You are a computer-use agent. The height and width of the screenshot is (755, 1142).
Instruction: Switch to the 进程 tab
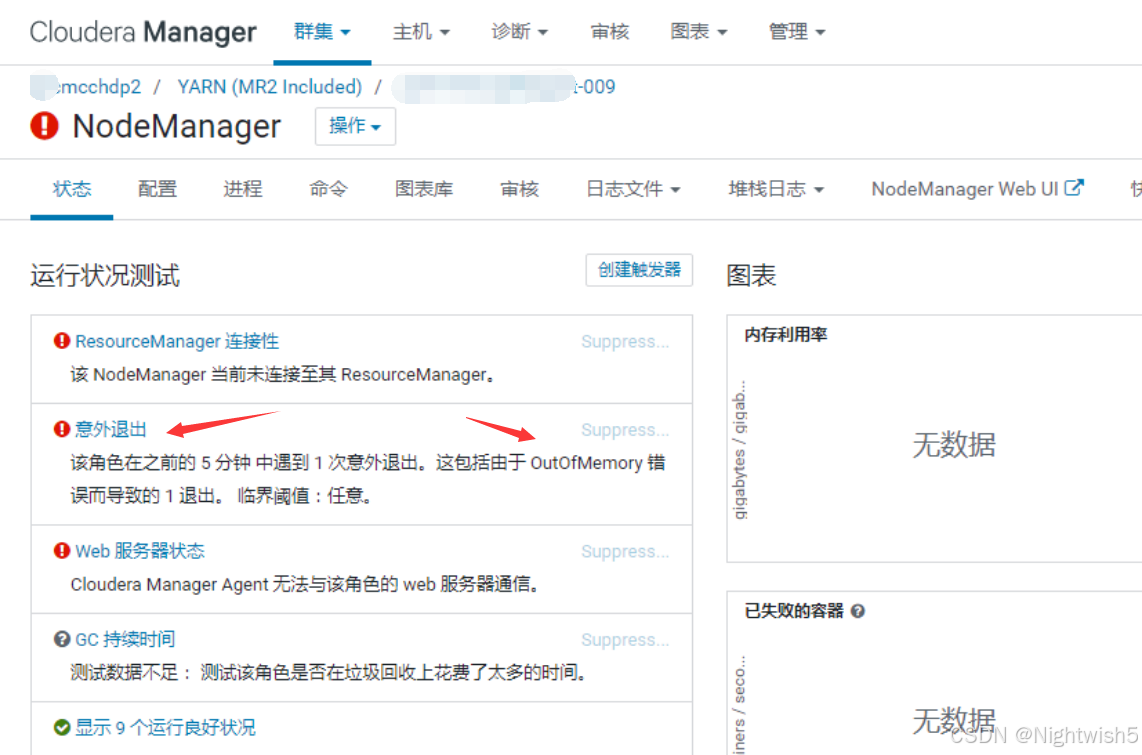pyautogui.click(x=243, y=189)
